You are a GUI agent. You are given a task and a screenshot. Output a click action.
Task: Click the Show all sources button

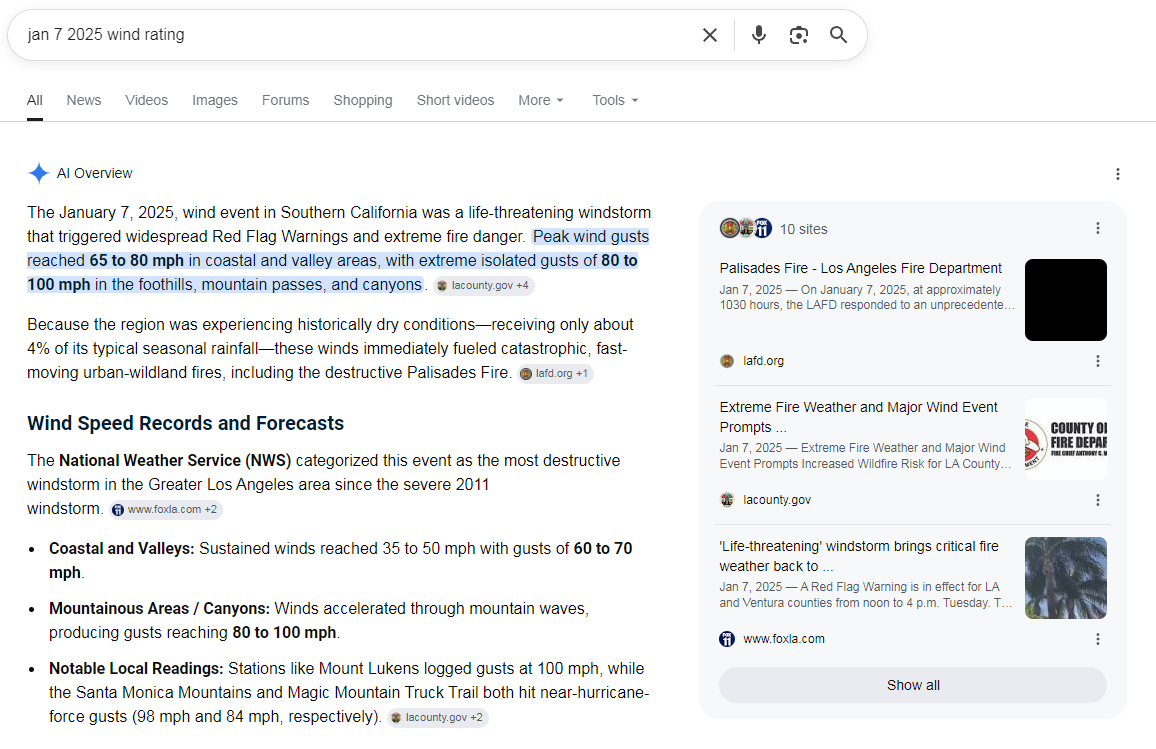(x=913, y=686)
